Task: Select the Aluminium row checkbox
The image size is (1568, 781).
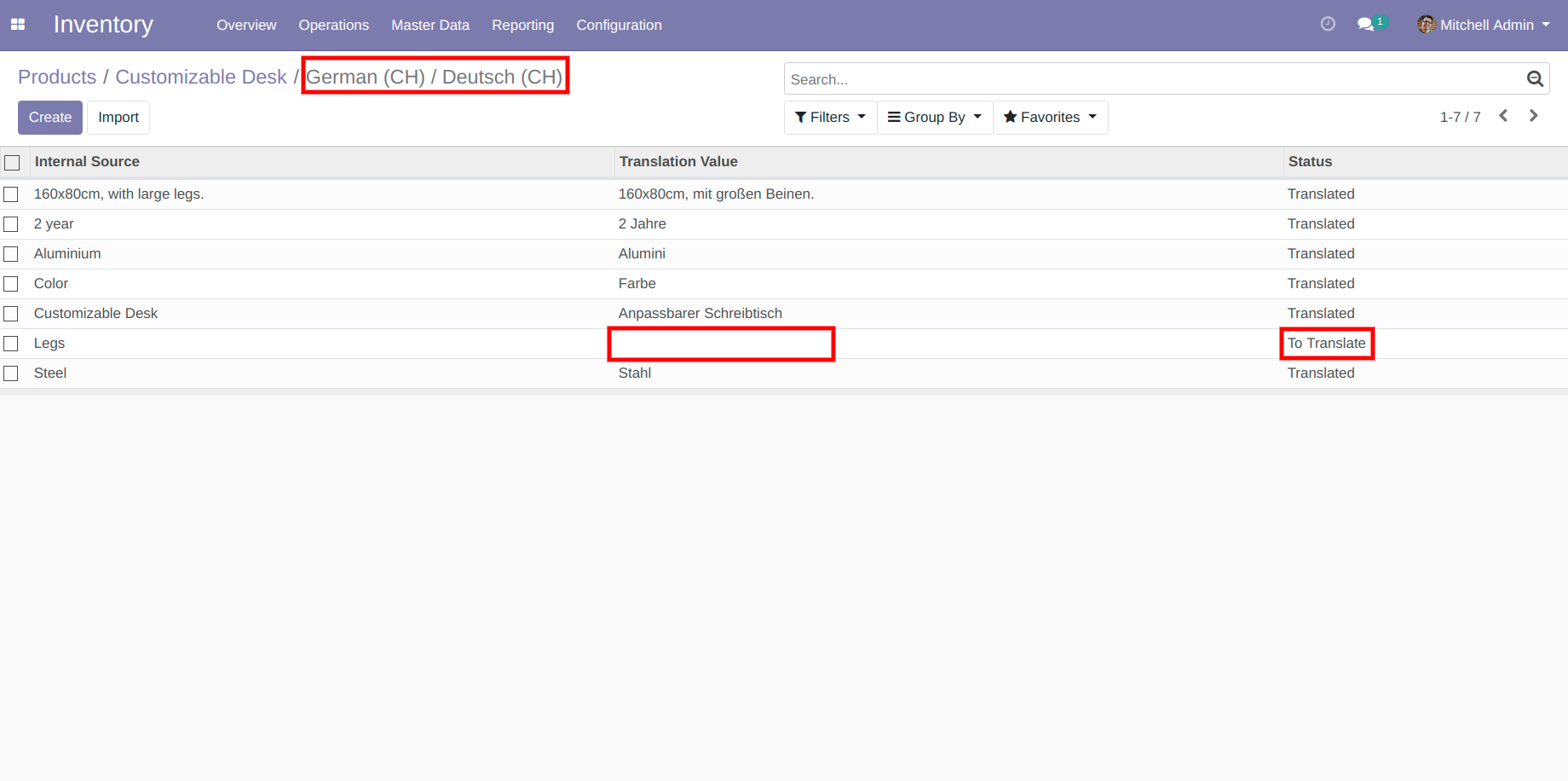Action: (x=11, y=254)
